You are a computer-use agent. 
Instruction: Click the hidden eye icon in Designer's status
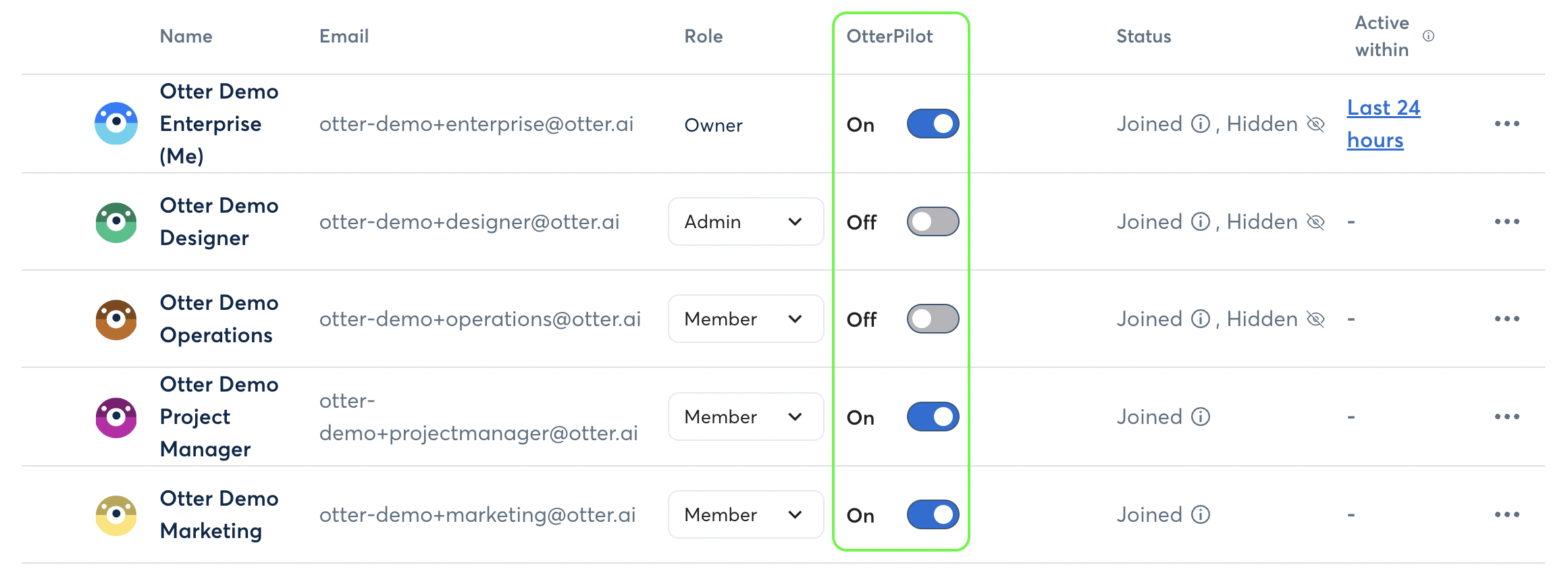[x=1316, y=221]
